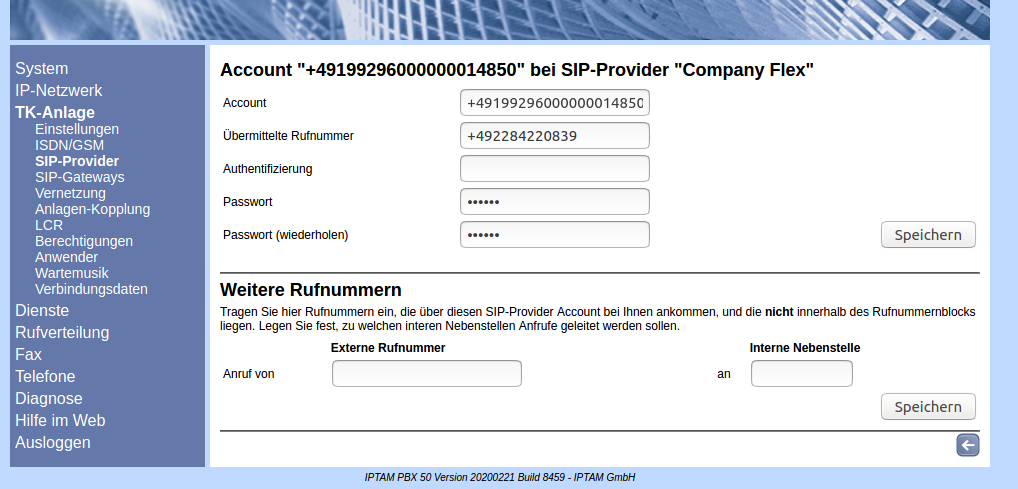Click the Passwort (wiederholen) field
This screenshot has width=1018, height=489.
pyautogui.click(x=555, y=235)
